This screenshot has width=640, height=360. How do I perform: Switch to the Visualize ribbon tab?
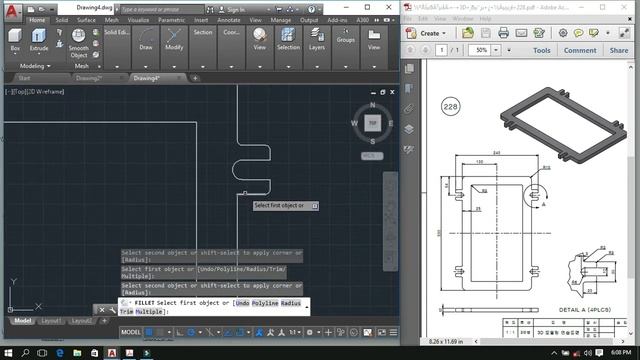(x=138, y=20)
